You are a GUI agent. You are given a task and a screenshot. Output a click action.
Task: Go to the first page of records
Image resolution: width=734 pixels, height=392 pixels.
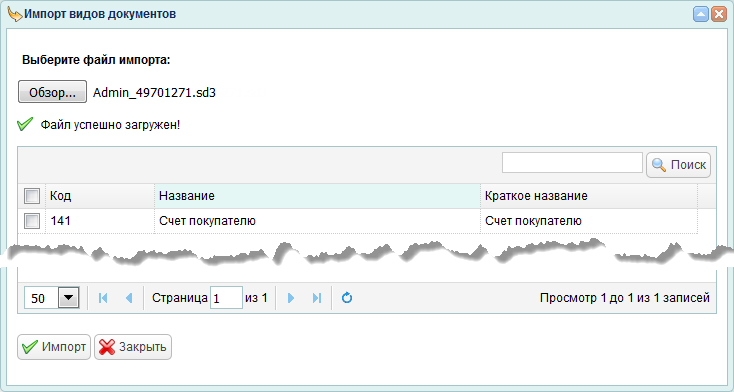(103, 298)
